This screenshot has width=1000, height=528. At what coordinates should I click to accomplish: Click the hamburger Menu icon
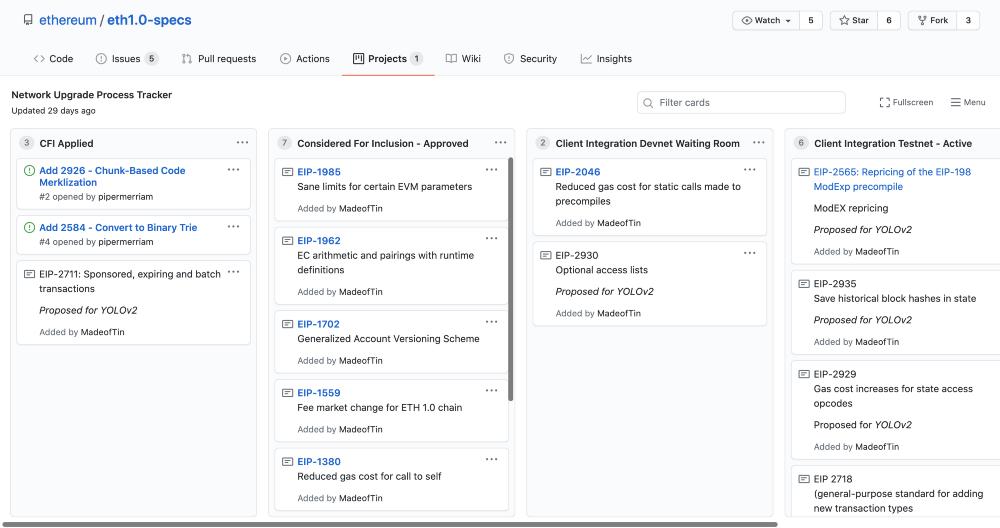pos(955,103)
